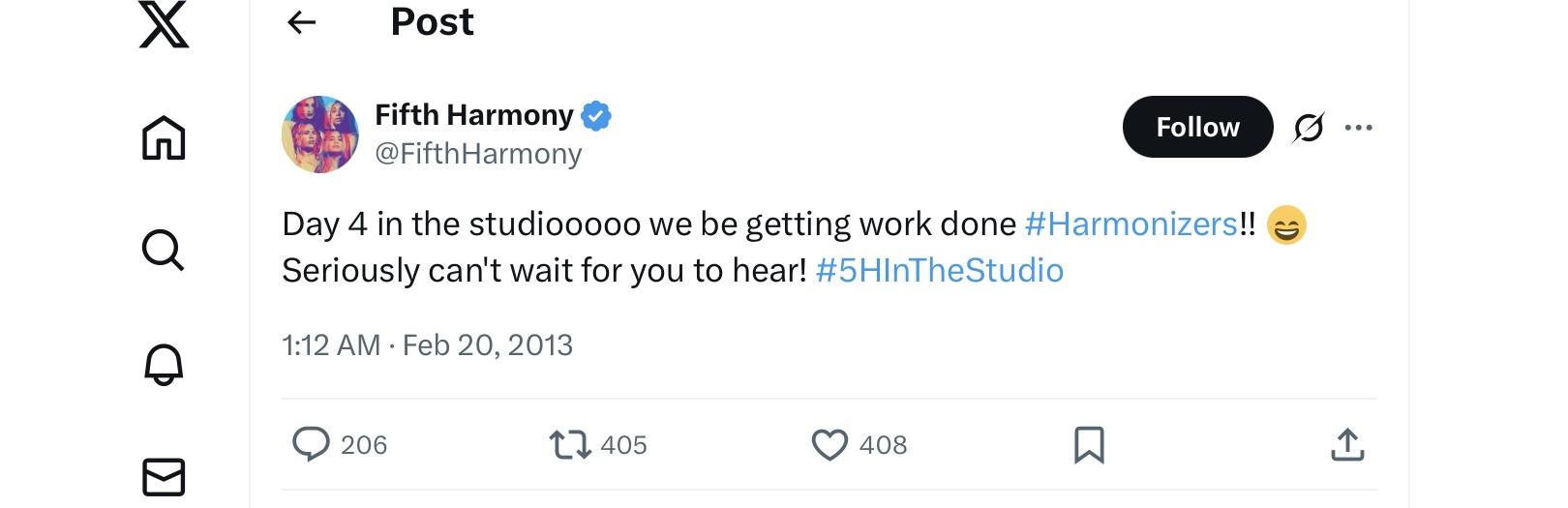Go back using the arrow icon
Screen dimensions: 1568x508
coord(302,22)
